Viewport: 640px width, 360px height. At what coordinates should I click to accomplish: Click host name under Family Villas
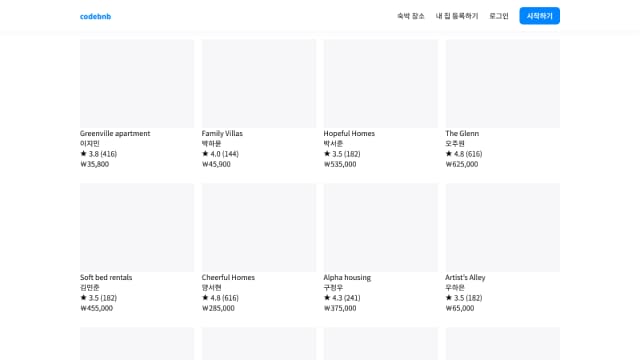click(x=211, y=144)
